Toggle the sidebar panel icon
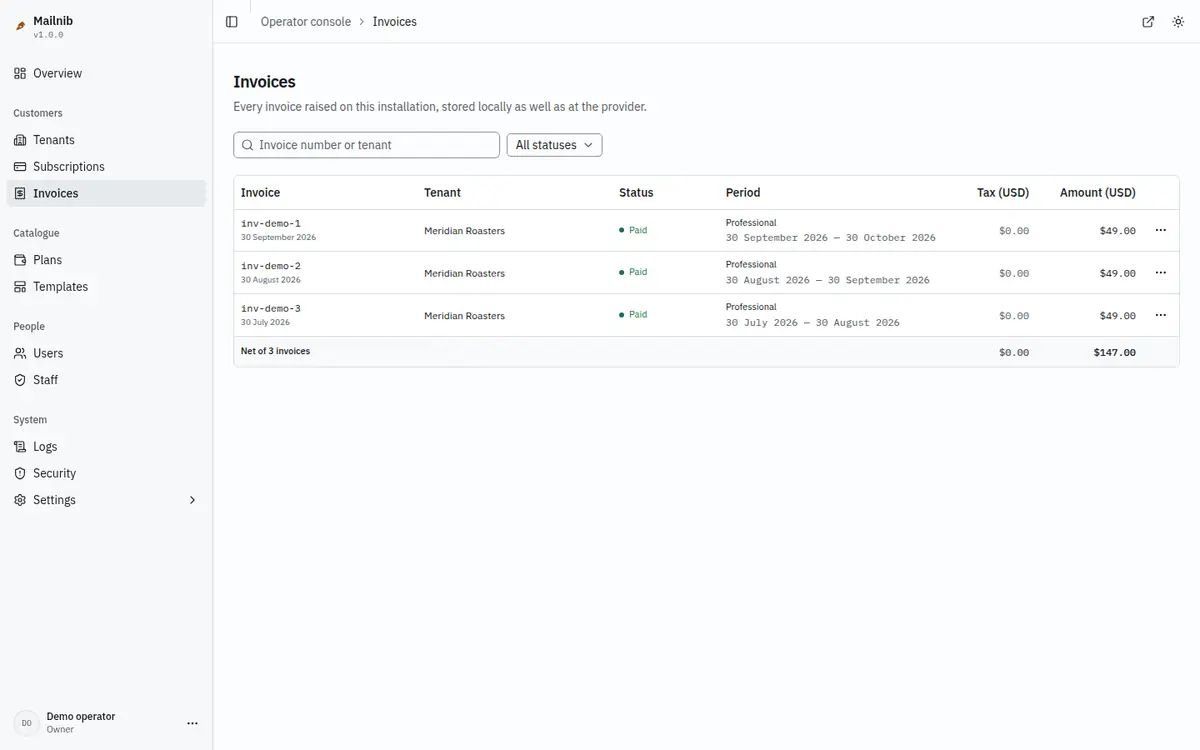This screenshot has width=1200, height=750. [x=232, y=22]
